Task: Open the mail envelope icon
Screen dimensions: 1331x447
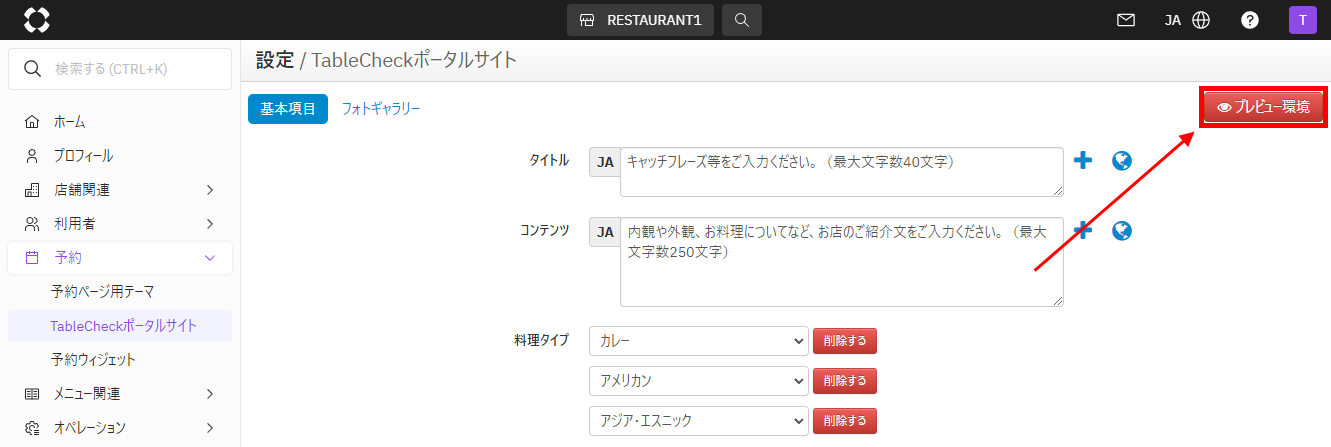Action: coord(1126,20)
